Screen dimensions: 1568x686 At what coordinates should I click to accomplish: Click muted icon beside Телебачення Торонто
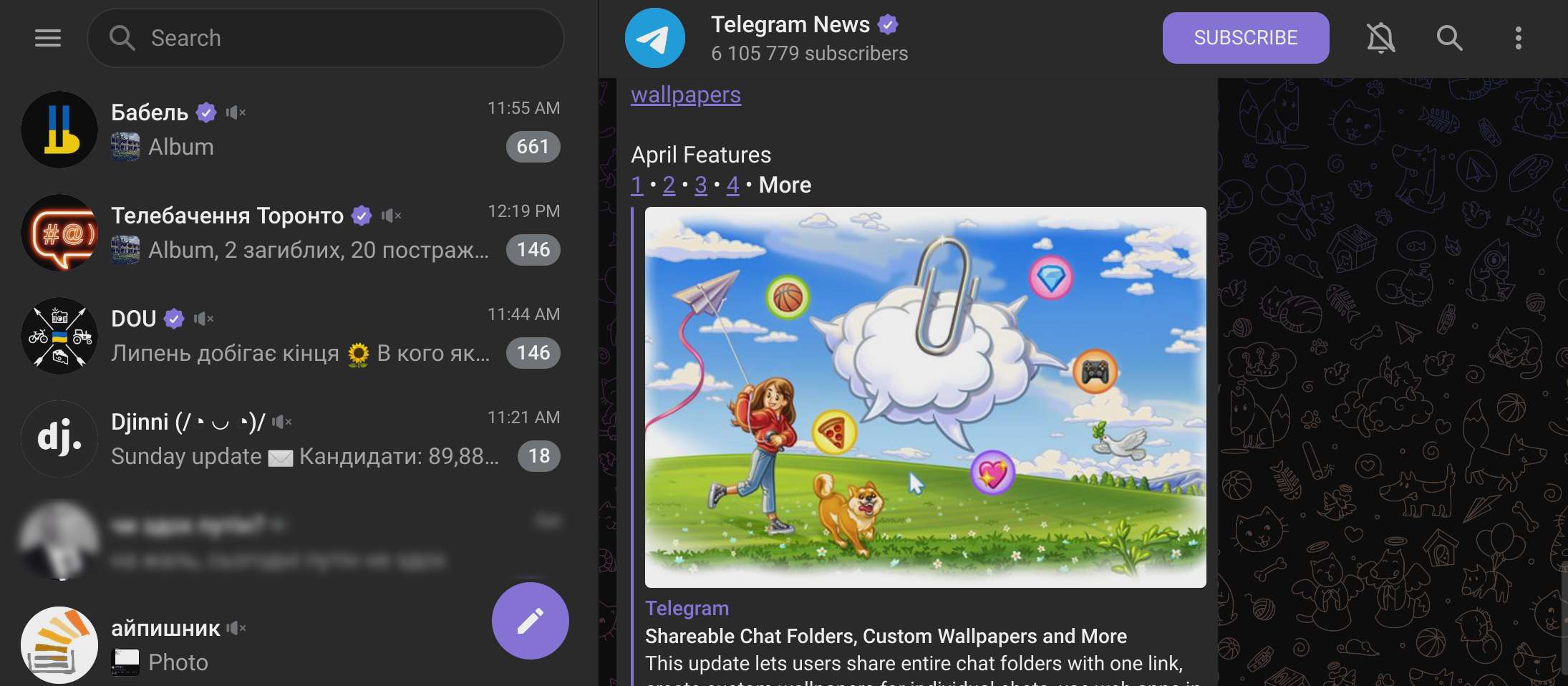point(392,216)
